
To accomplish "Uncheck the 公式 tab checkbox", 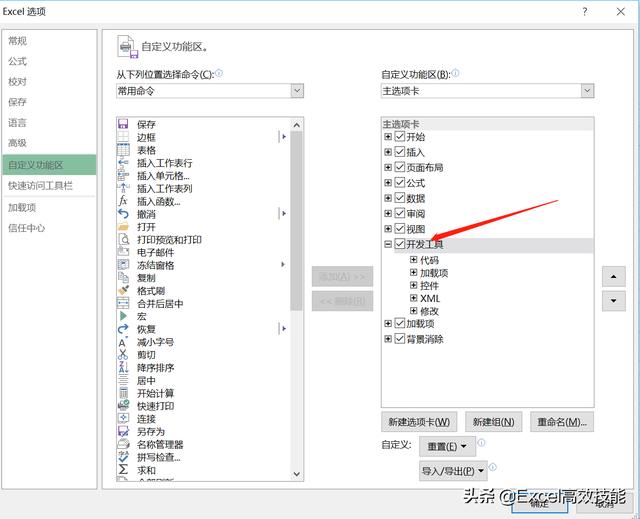I will click(400, 182).
